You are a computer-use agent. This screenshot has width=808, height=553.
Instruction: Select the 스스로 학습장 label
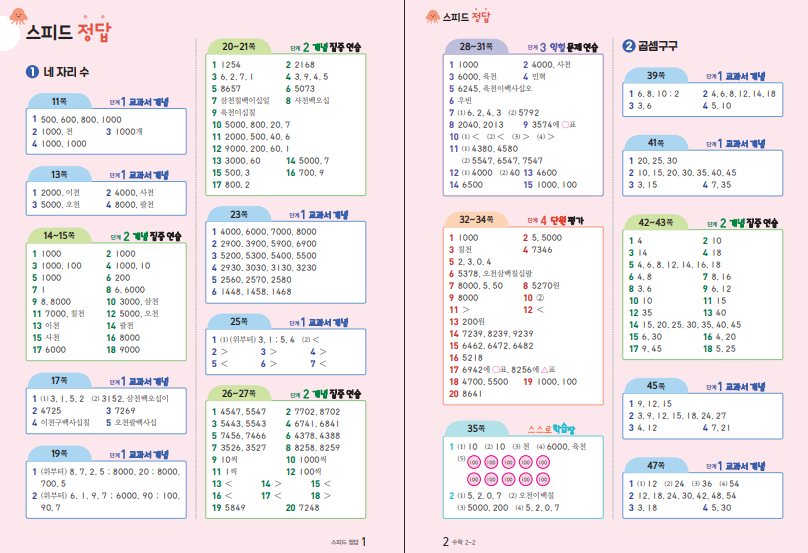point(551,429)
